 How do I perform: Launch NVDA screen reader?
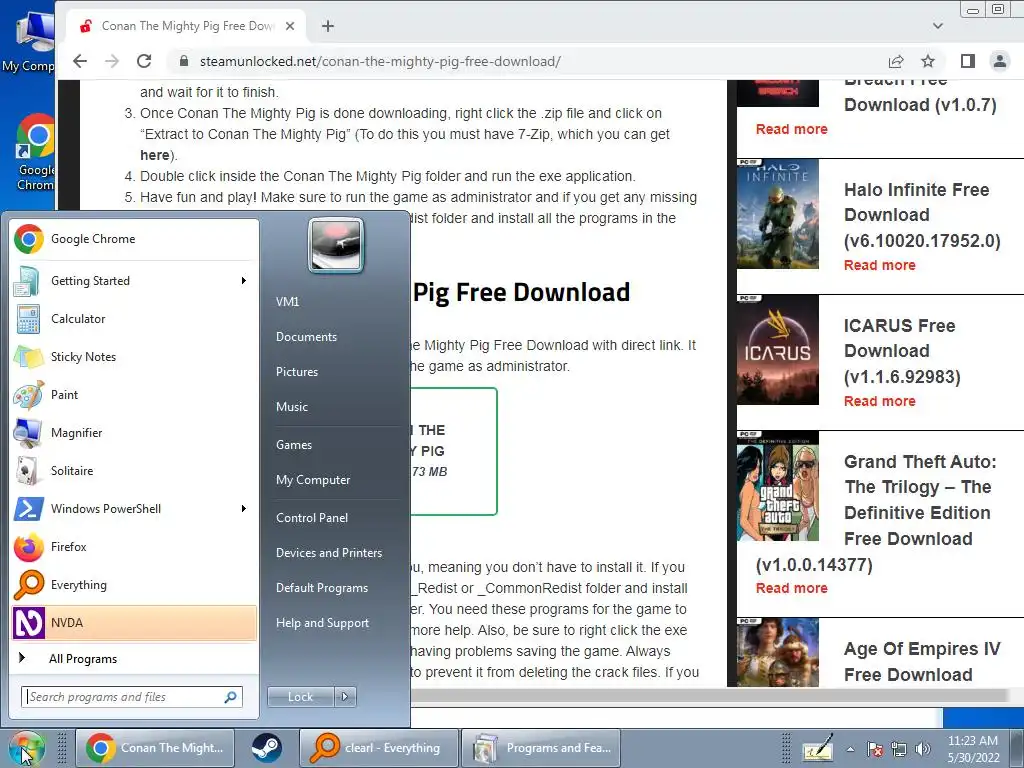[134, 622]
